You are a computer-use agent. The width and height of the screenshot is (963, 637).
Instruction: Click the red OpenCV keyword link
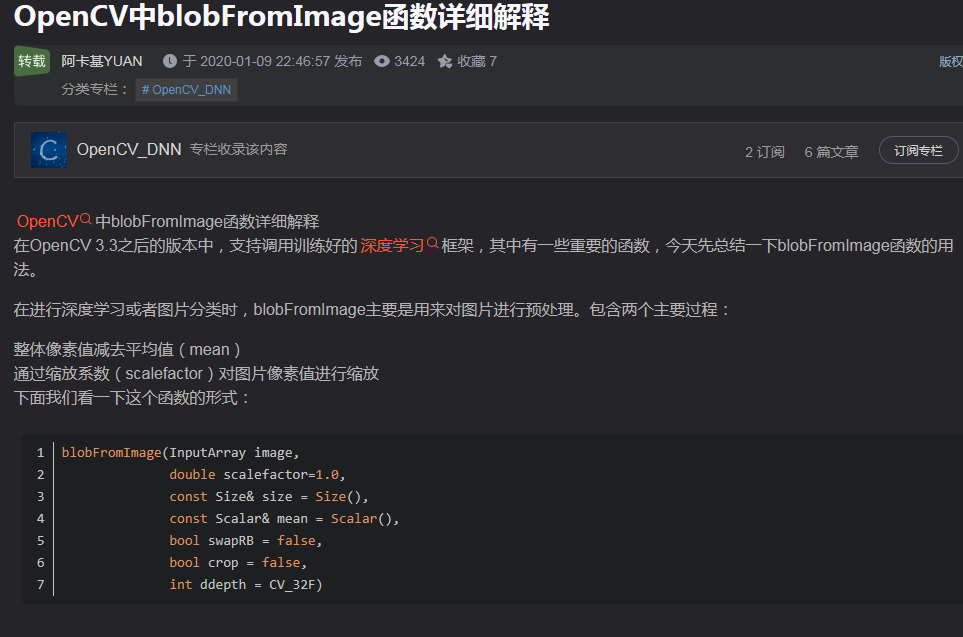[47, 221]
